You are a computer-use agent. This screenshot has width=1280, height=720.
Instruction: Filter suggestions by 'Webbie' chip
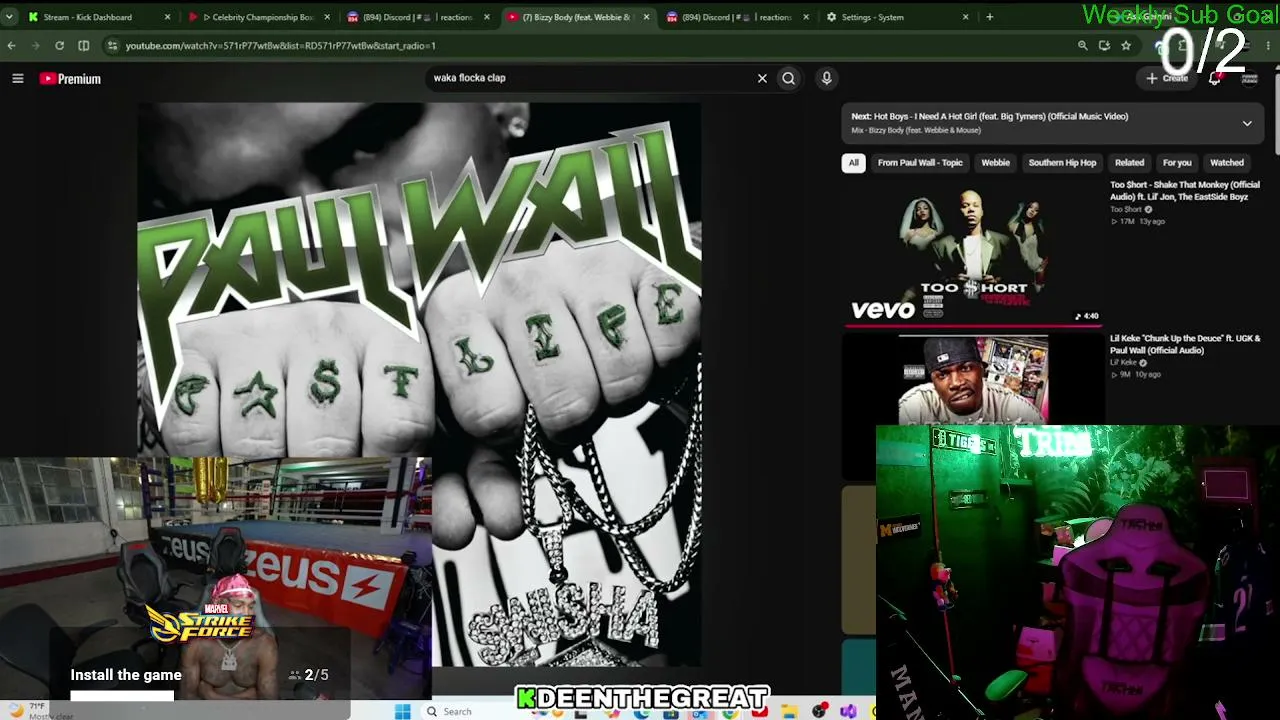click(x=995, y=163)
